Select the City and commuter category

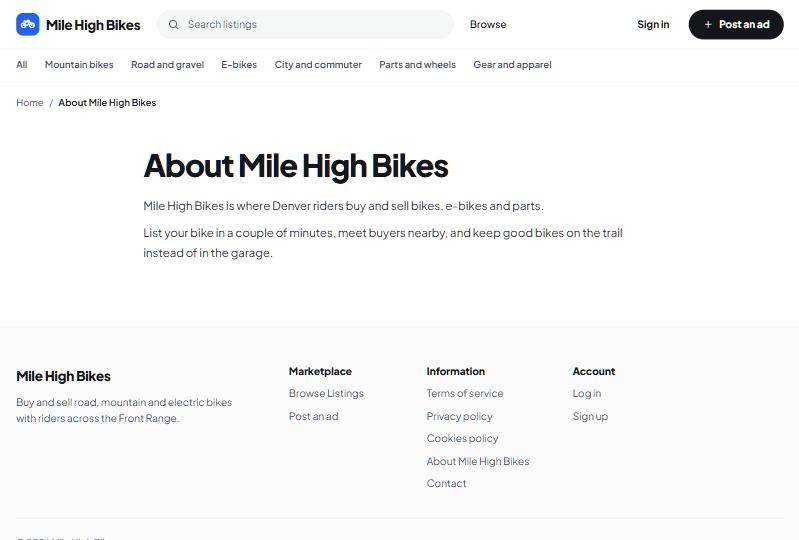coord(318,65)
